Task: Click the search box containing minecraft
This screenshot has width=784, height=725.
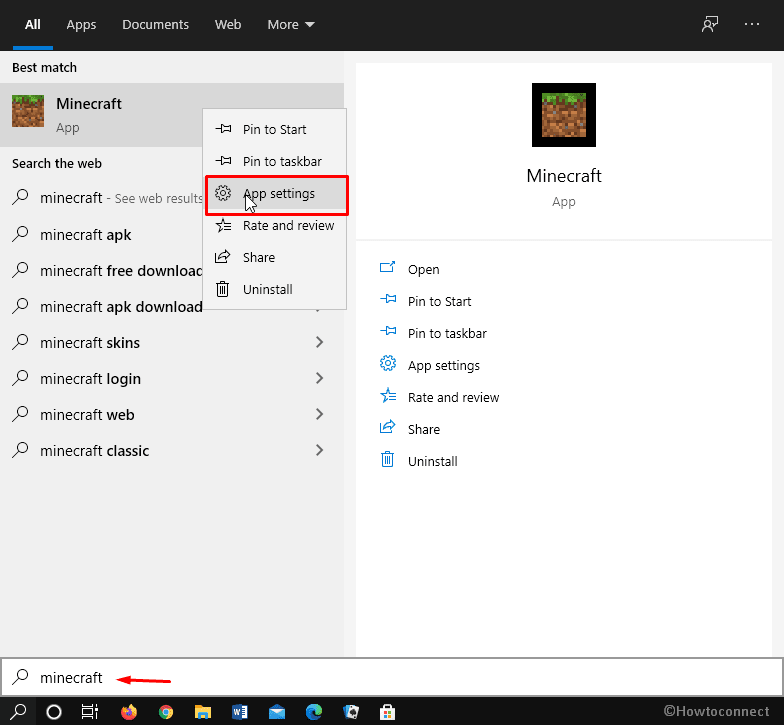Action: (x=390, y=678)
